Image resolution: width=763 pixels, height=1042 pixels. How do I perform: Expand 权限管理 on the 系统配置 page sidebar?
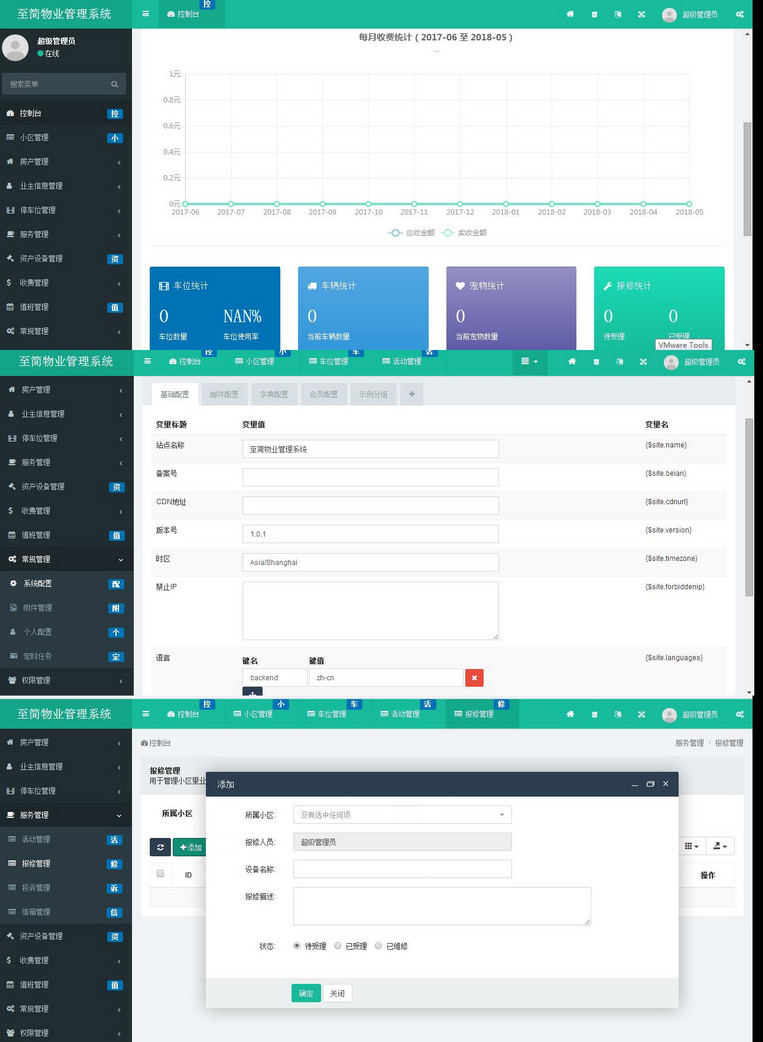pyautogui.click(x=66, y=680)
